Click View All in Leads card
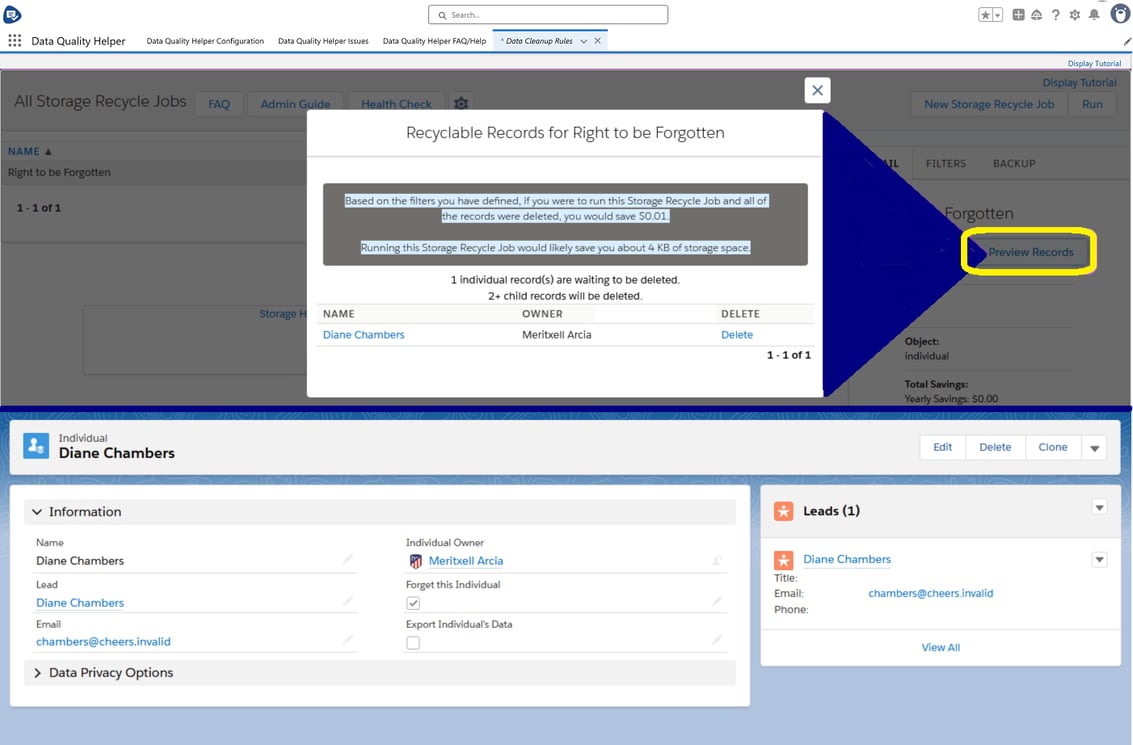 pyautogui.click(x=940, y=647)
